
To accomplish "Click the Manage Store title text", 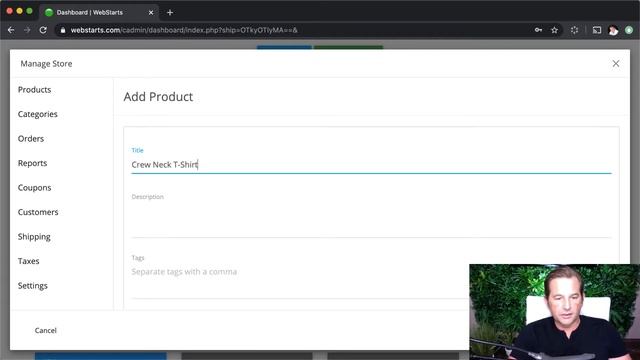I will (x=46, y=64).
